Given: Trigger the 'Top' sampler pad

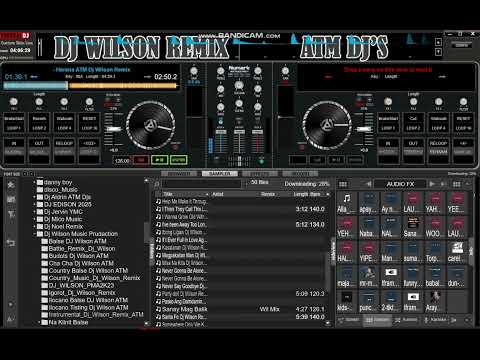Looking at the screenshot, I should pos(435,252).
